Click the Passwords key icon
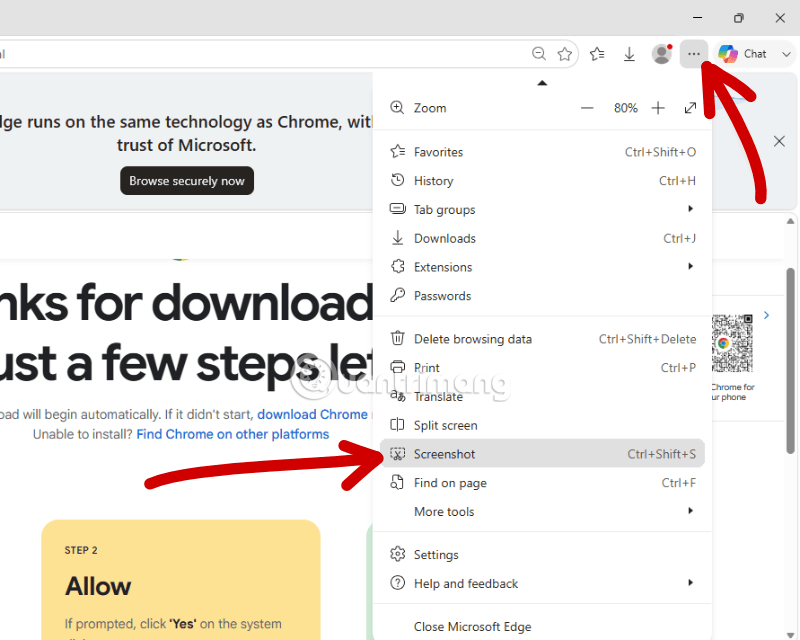Screen dimensions: 800x640 point(397,296)
